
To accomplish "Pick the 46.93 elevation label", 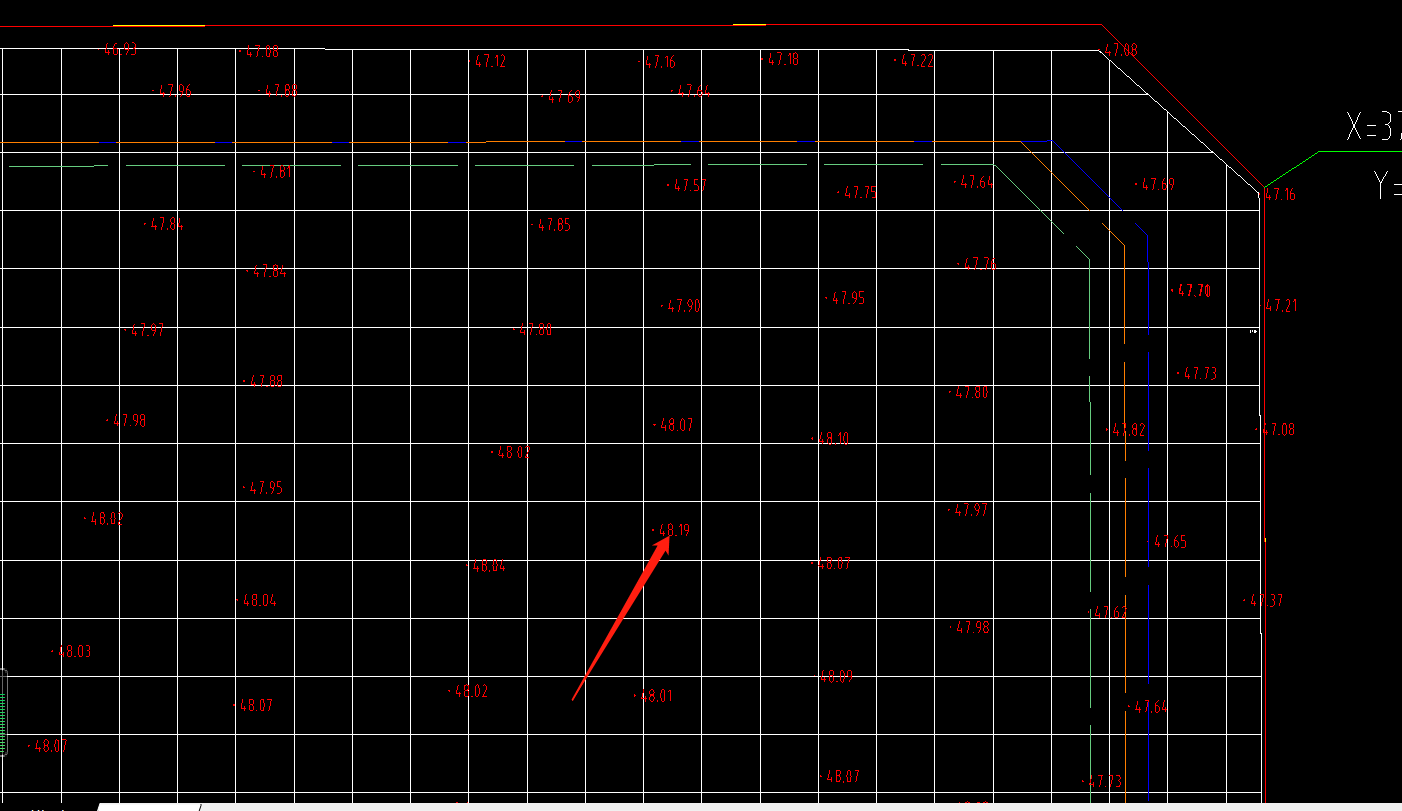I will click(121, 49).
